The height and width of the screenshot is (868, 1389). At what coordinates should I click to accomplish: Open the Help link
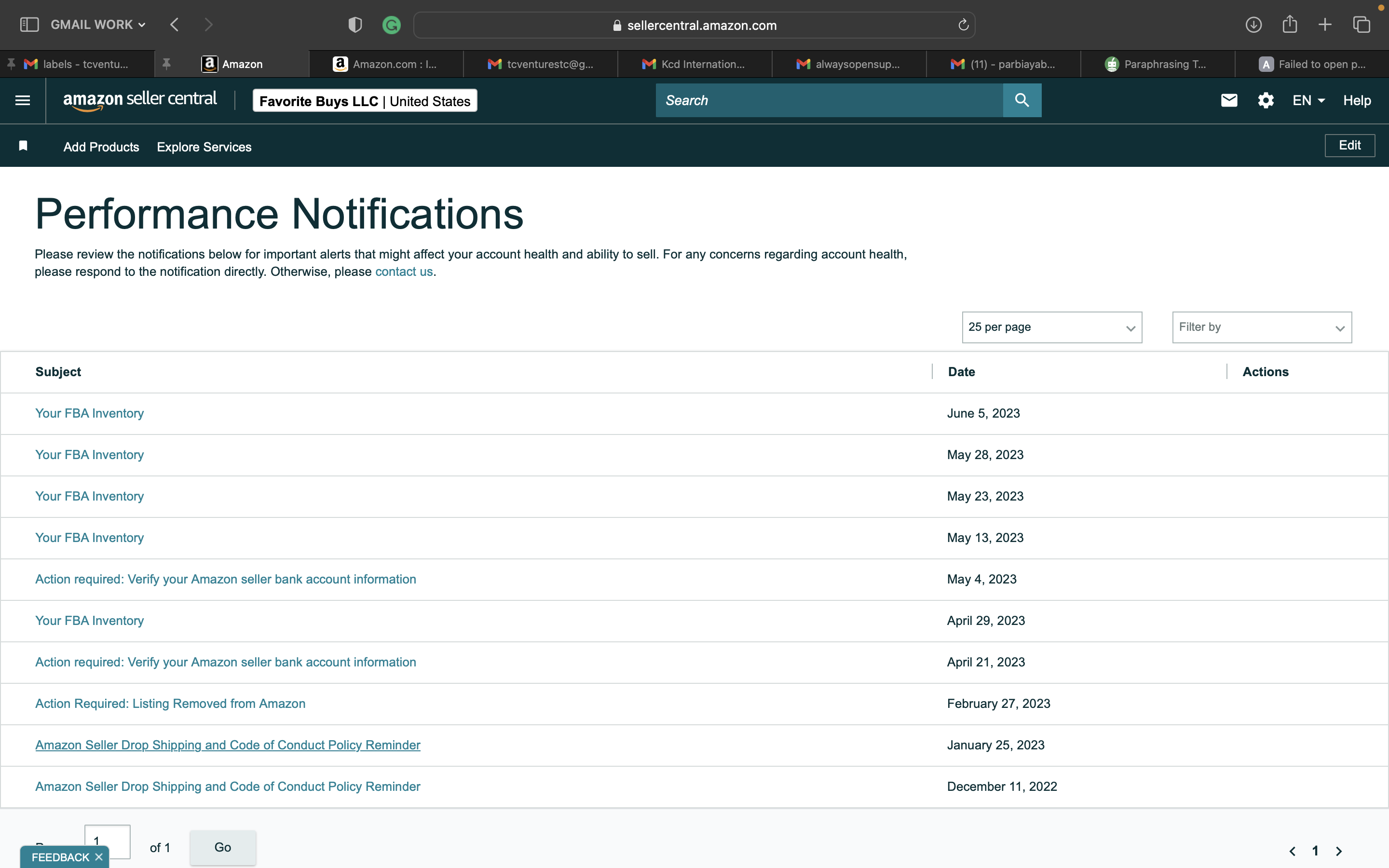pos(1357,100)
